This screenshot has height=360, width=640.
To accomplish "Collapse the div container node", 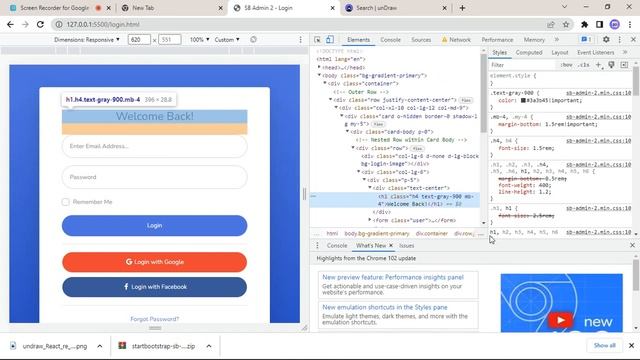I will coord(325,84).
